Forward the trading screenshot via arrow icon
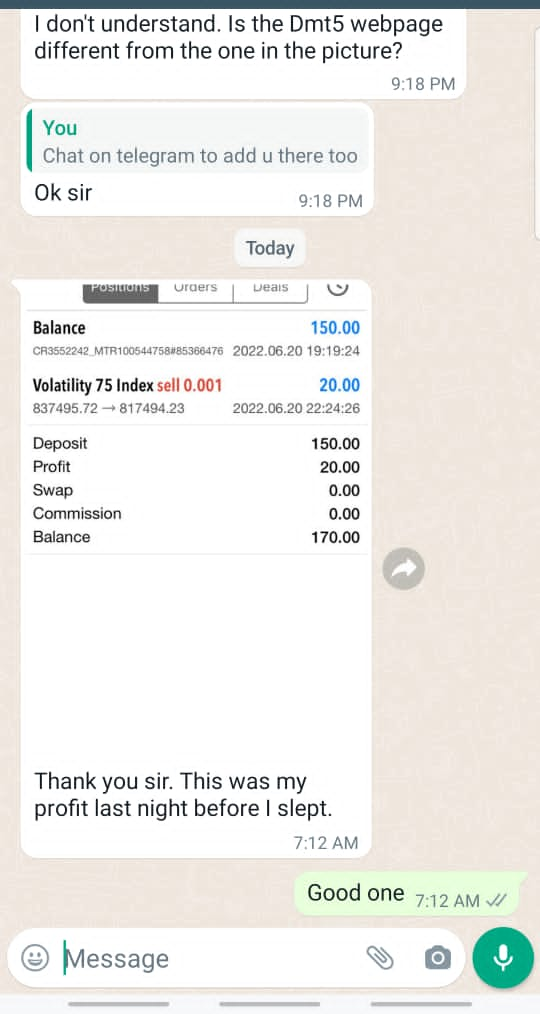Screen dimensions: 540x1014 403,568
